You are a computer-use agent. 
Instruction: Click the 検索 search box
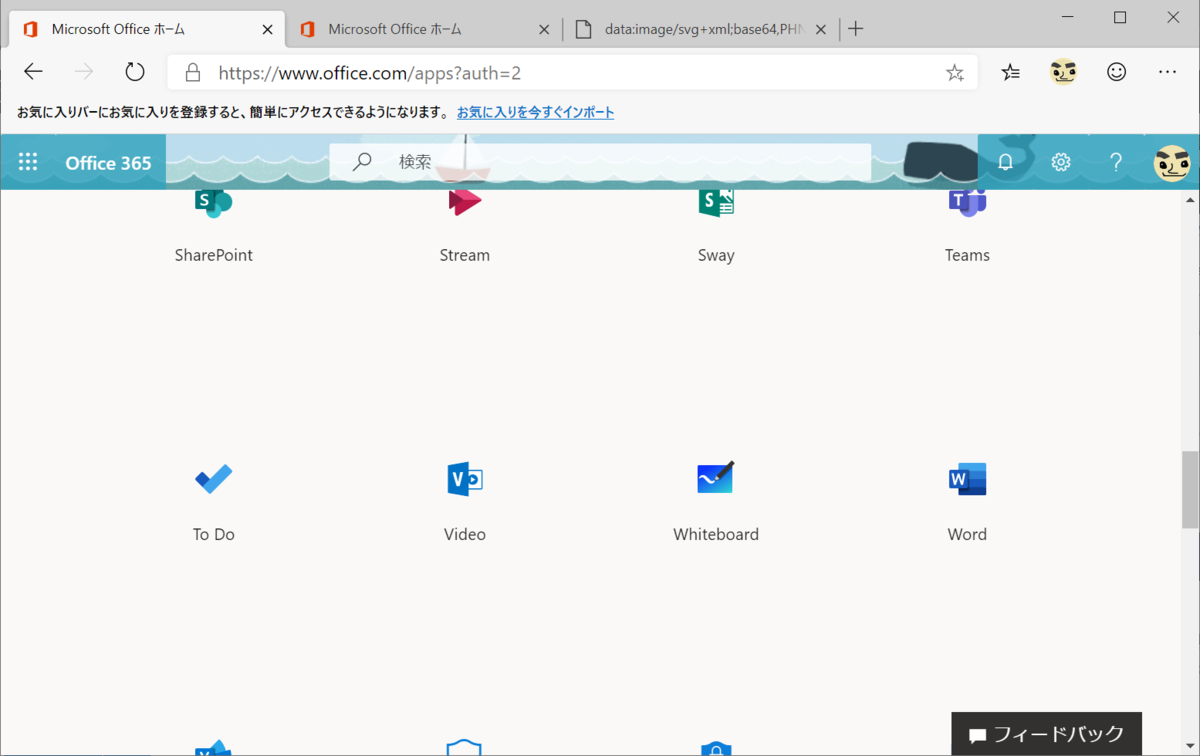pyautogui.click(x=600, y=161)
